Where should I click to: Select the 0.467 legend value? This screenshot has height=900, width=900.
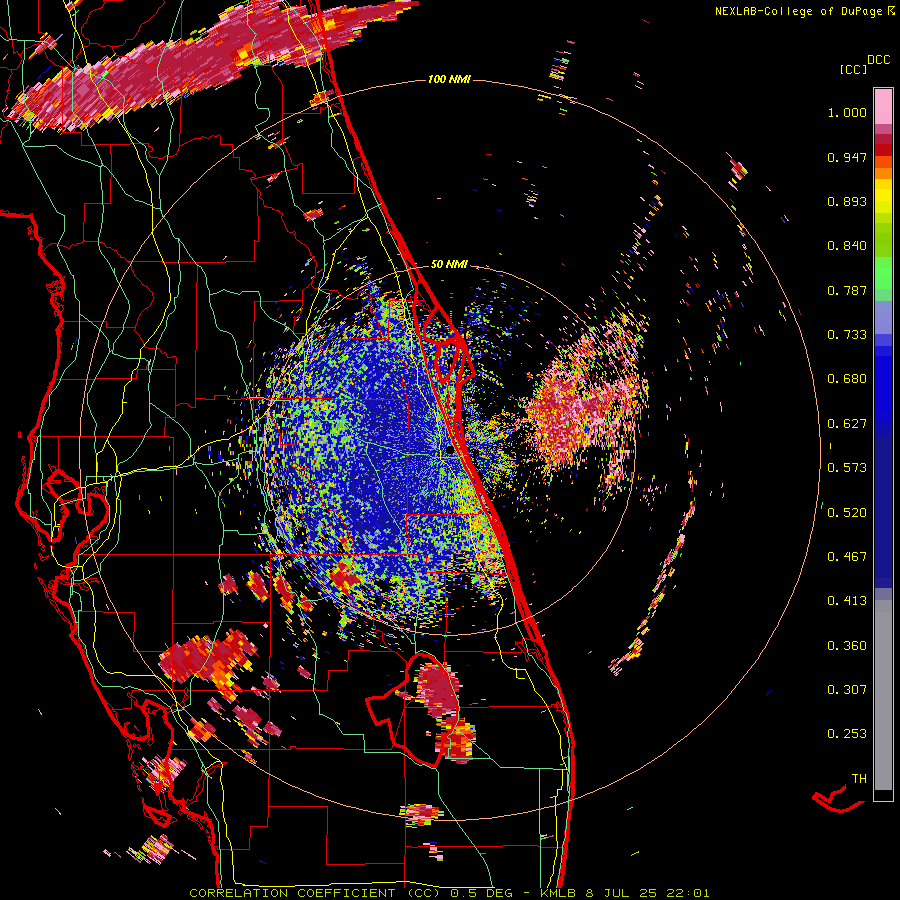(847, 557)
